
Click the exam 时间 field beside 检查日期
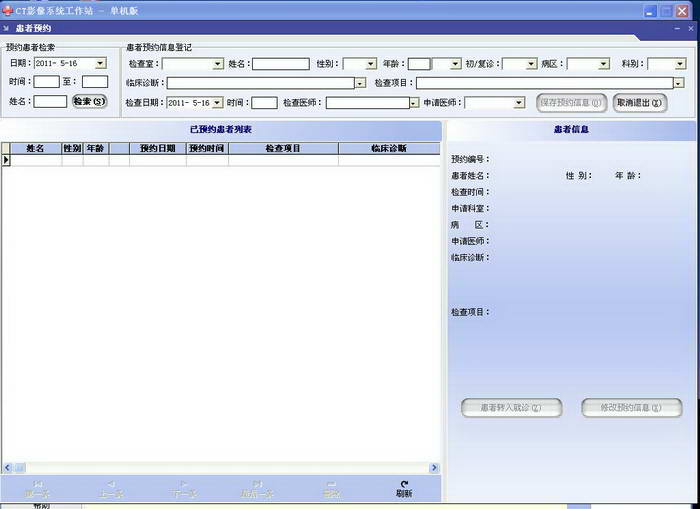(x=264, y=103)
